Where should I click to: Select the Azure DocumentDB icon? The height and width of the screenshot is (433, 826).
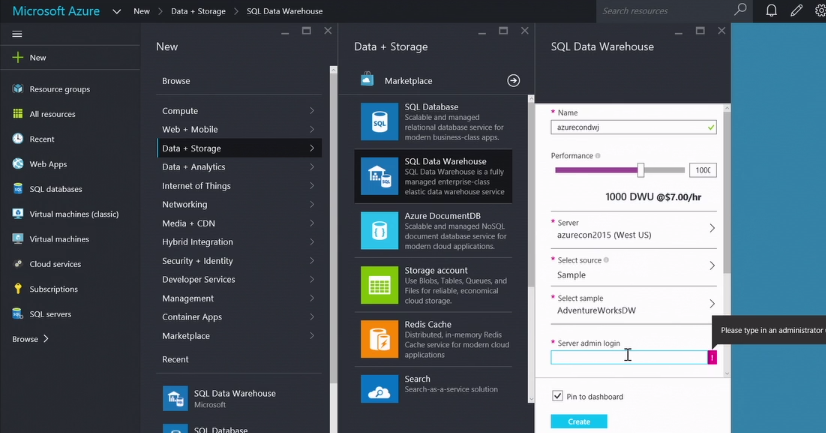click(379, 230)
